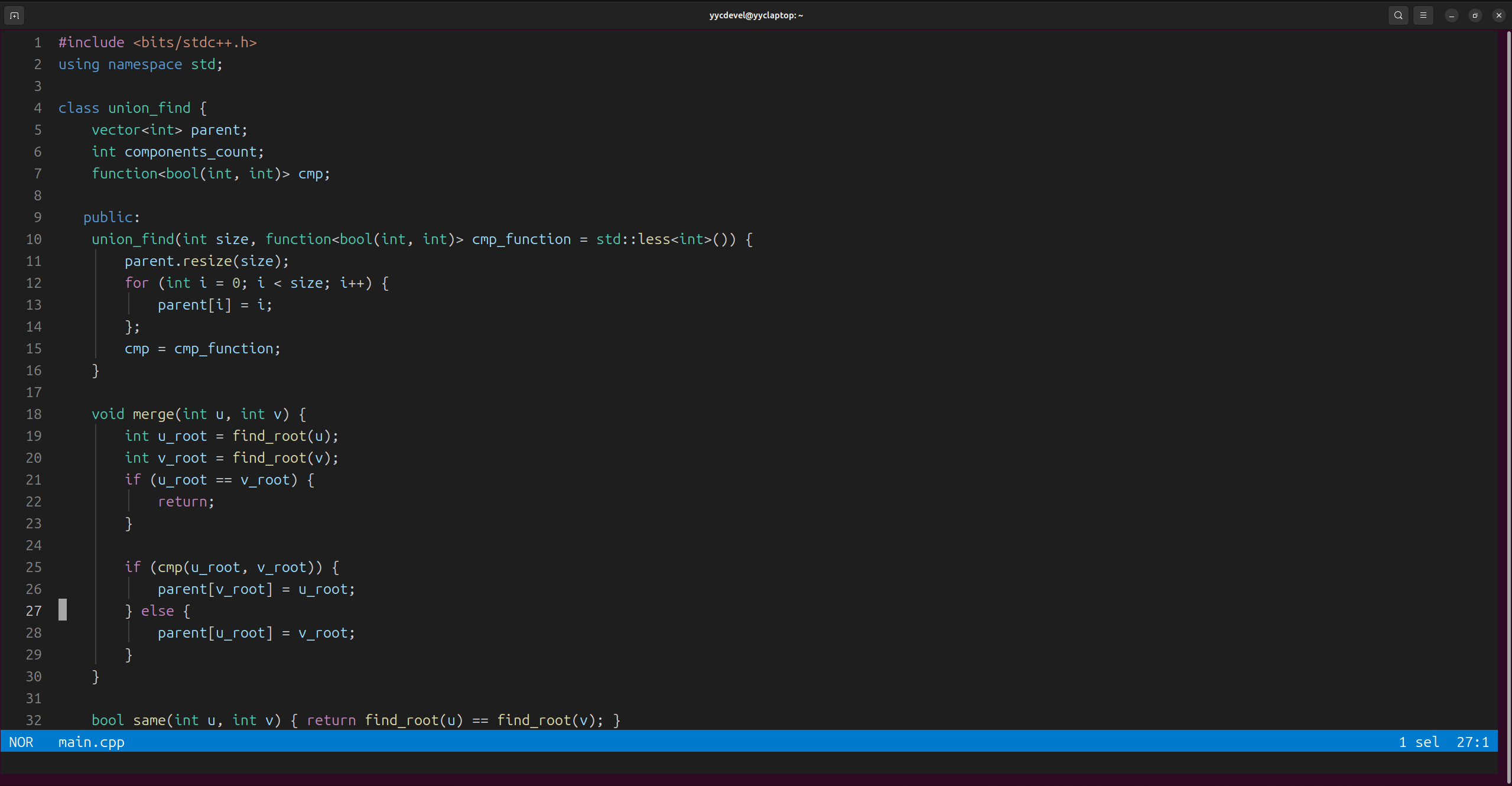This screenshot has height=786, width=1512.
Task: Click line number 18 in gutter
Action: [34, 414]
